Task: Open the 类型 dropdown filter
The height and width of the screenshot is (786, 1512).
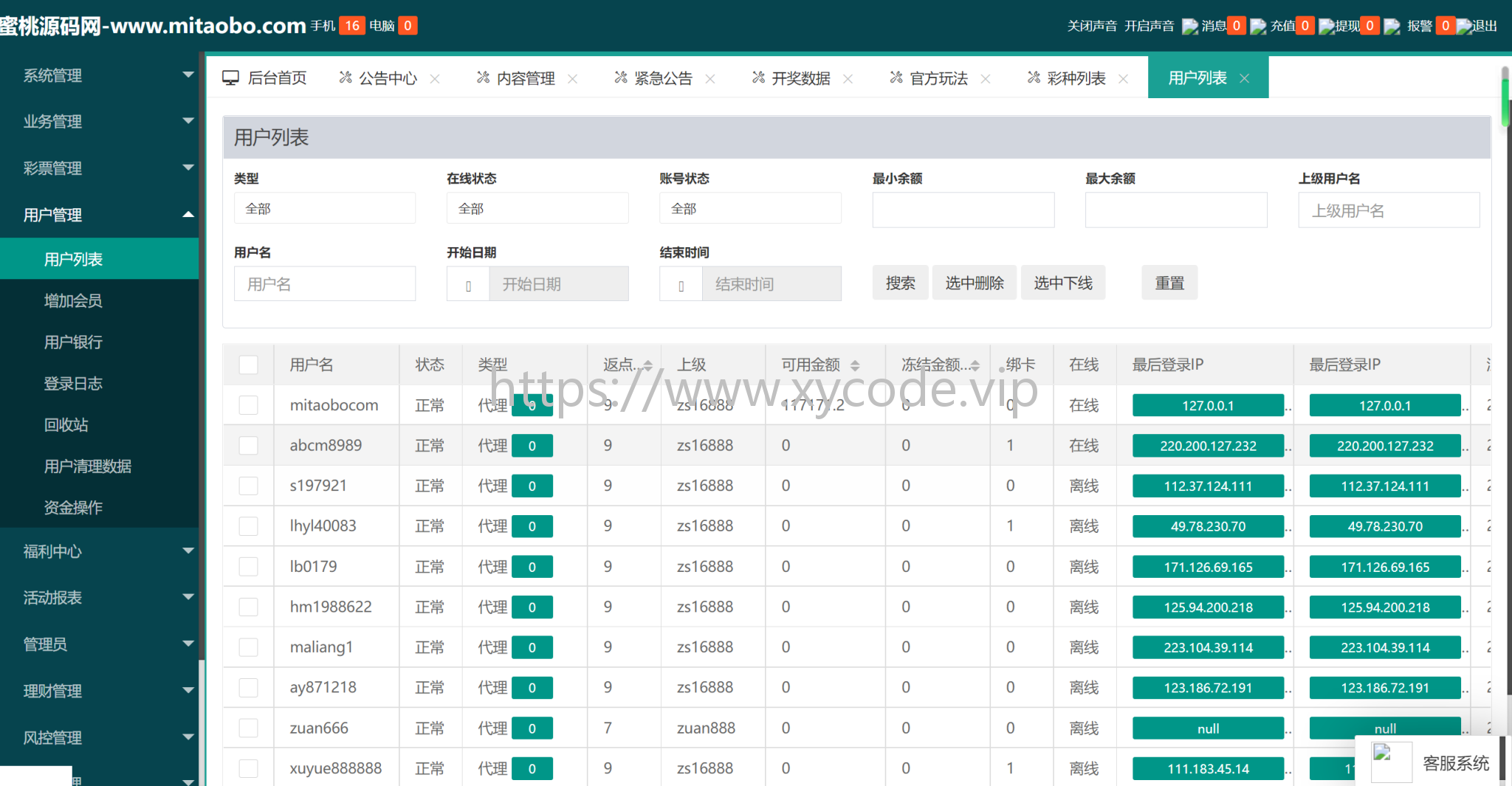Action: tap(325, 208)
